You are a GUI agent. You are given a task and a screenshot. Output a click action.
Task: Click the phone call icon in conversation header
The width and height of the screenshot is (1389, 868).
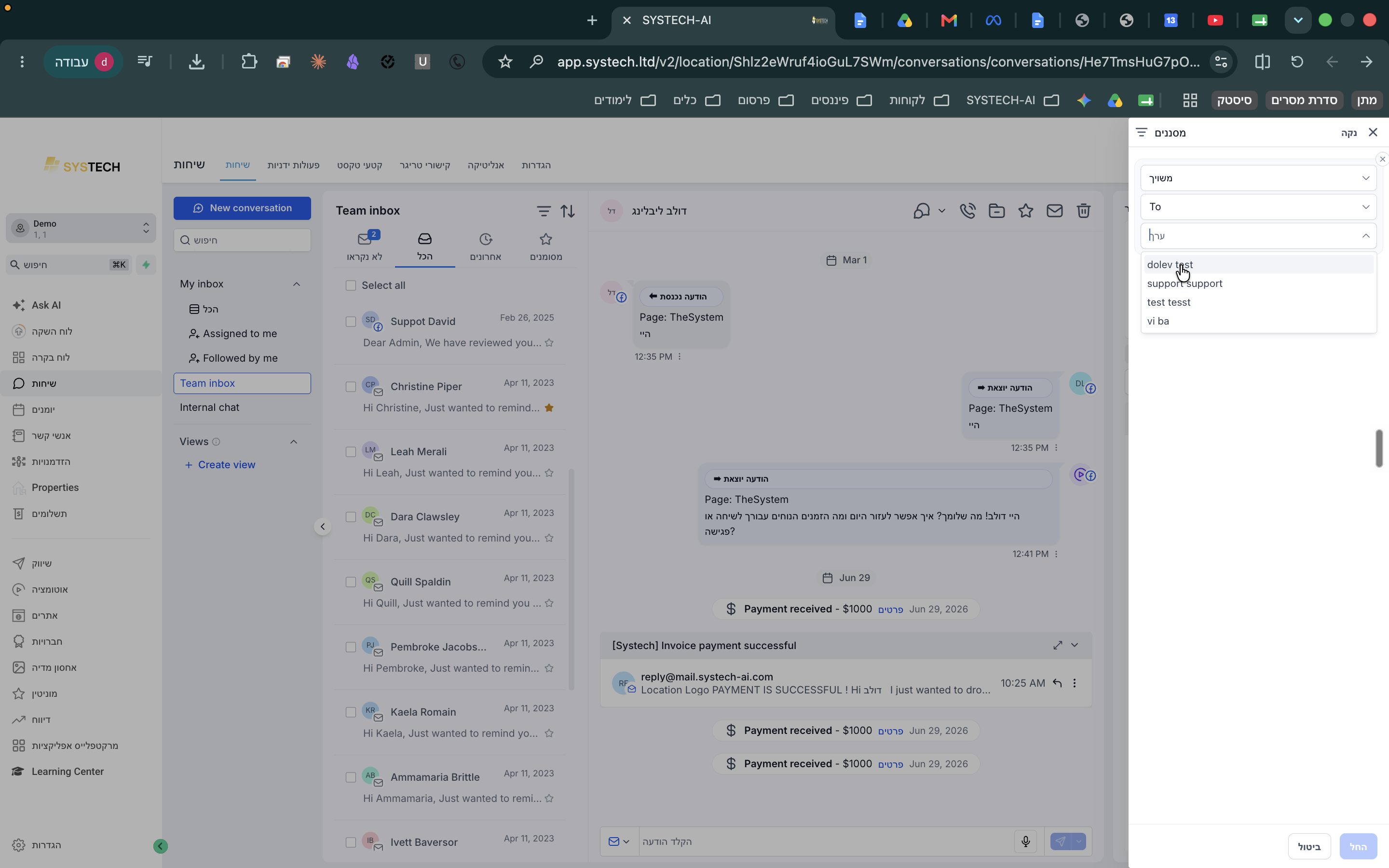967,211
